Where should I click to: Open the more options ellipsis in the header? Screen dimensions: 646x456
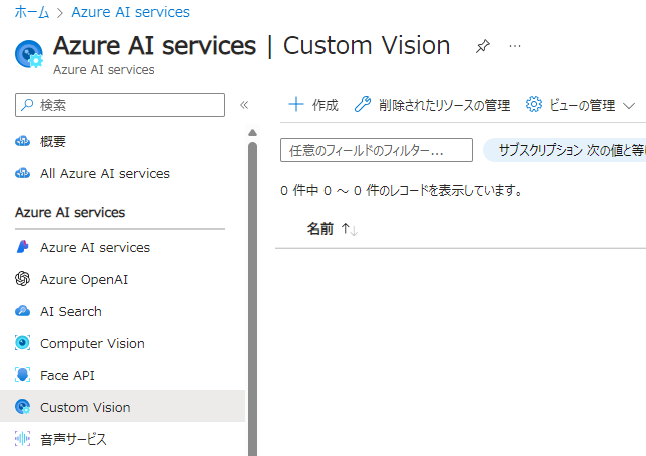(x=515, y=47)
